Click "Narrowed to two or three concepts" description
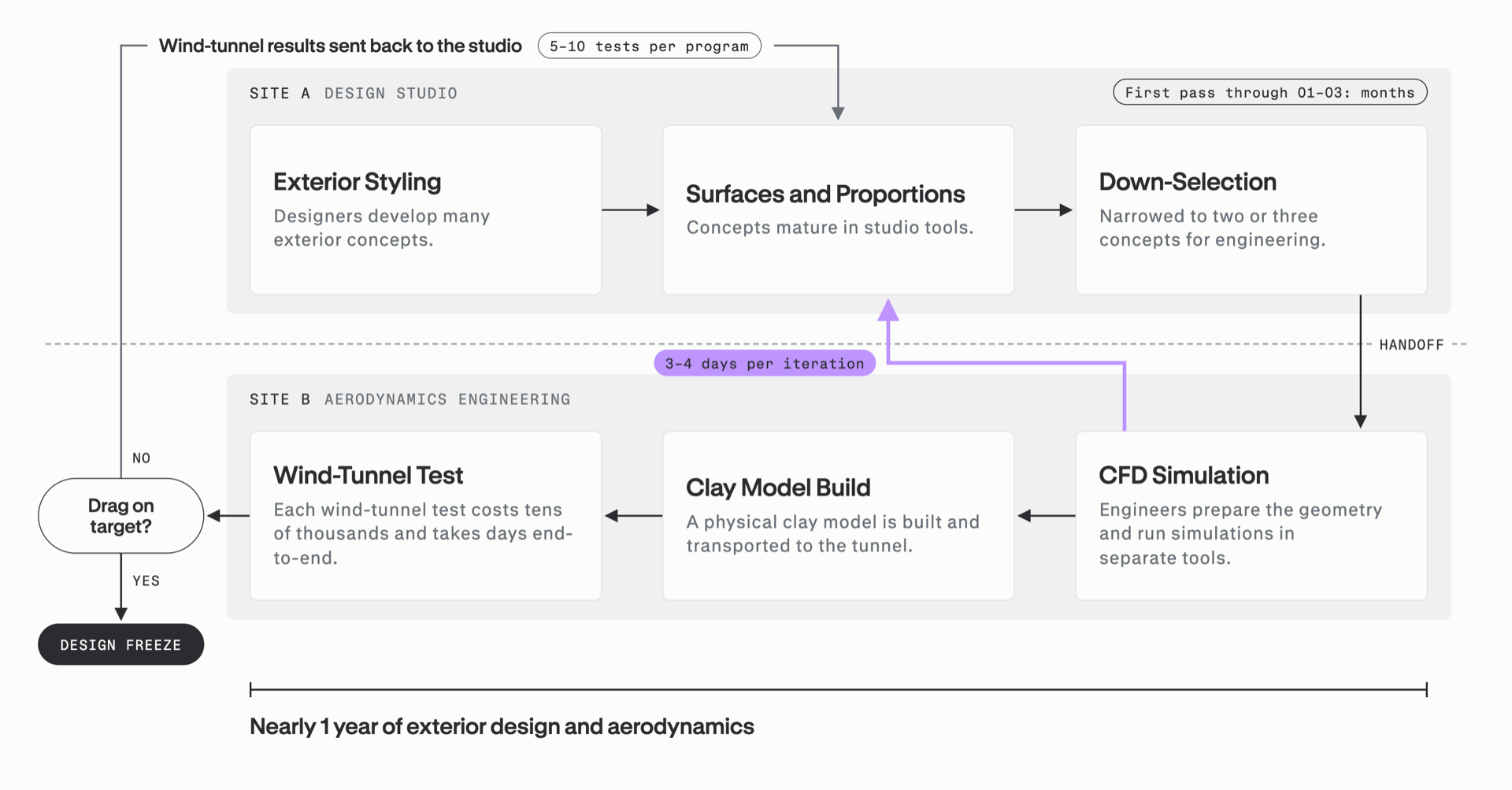This screenshot has height=790, width=1512. pos(1212,228)
